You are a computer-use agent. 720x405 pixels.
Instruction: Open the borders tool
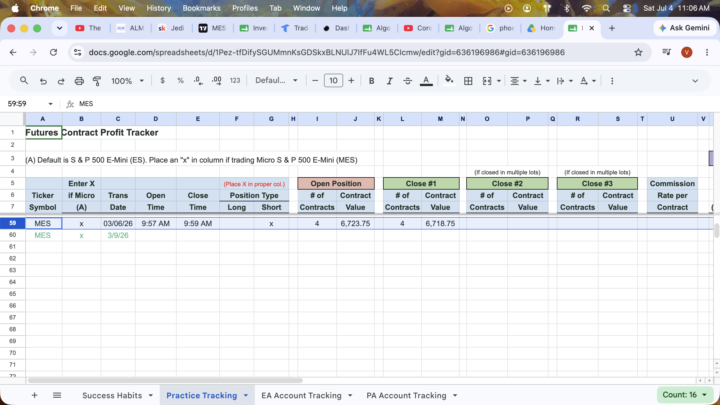[x=468, y=81]
